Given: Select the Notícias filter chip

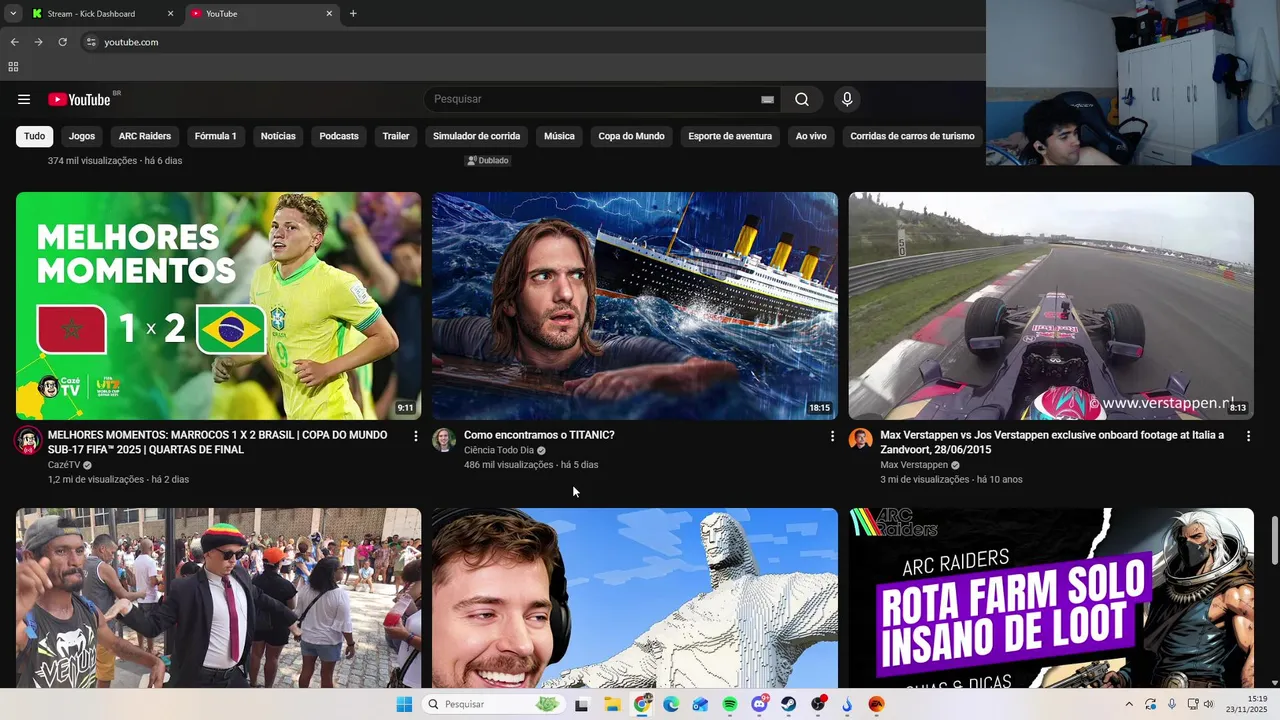Looking at the screenshot, I should 278,136.
